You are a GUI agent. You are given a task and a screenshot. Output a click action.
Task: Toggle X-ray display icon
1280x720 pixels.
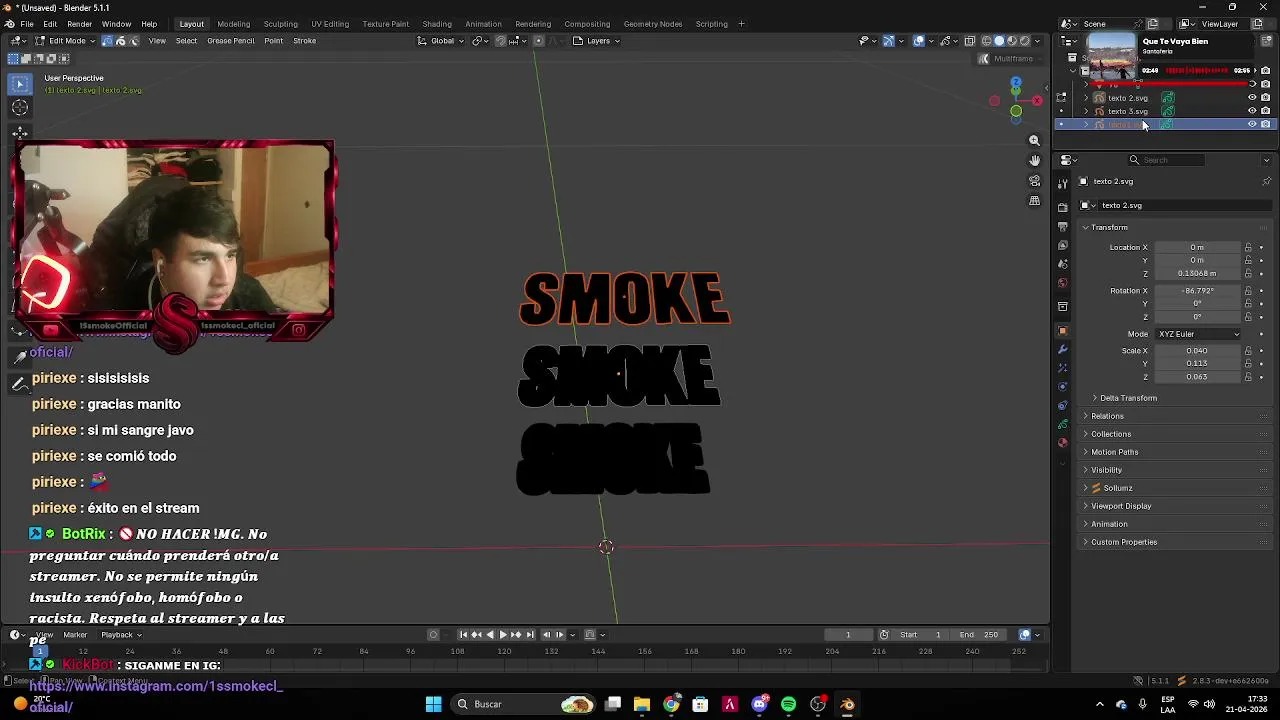(x=969, y=41)
